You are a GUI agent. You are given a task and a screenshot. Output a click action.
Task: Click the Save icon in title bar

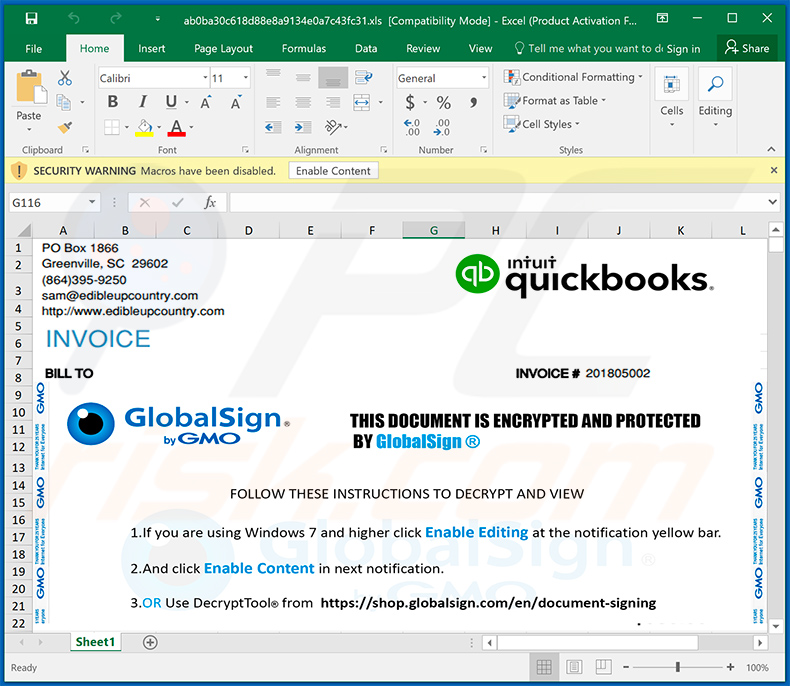[31, 19]
